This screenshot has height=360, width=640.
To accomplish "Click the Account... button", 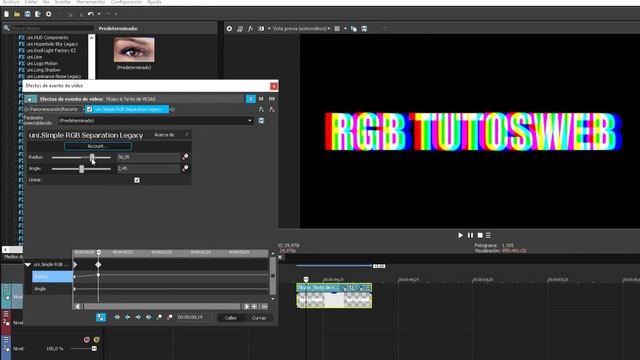I will click(98, 146).
